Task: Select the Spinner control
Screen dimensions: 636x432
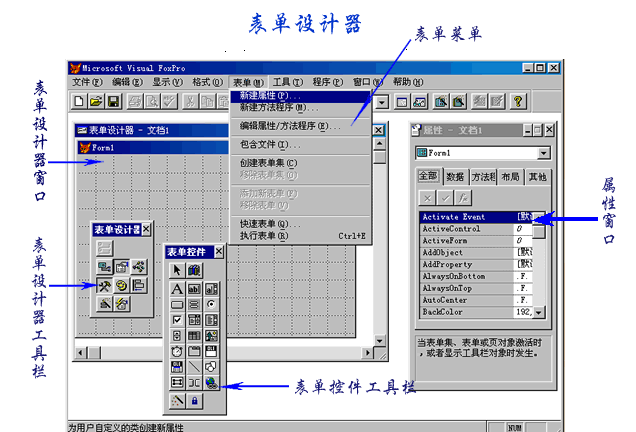Action: pyautogui.click(x=177, y=335)
